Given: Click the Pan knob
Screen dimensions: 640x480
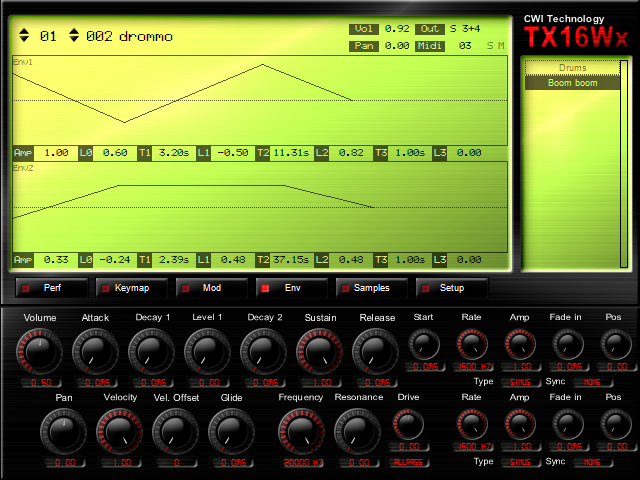Looking at the screenshot, I should [64, 432].
